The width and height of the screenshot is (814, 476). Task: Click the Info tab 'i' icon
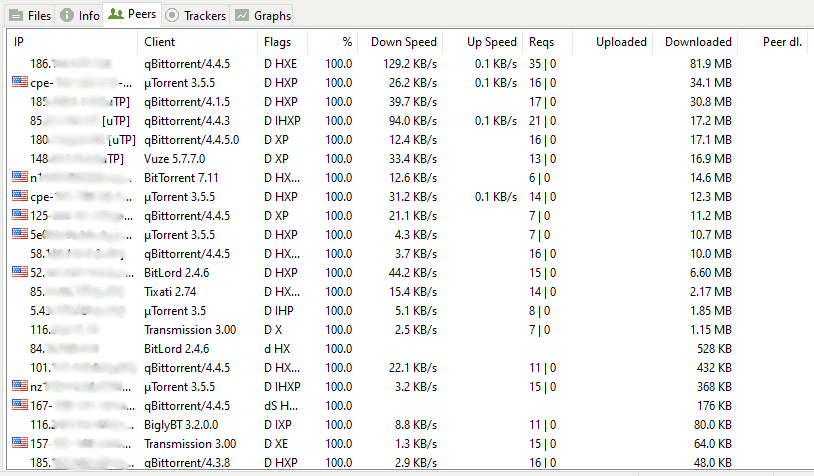(67, 15)
